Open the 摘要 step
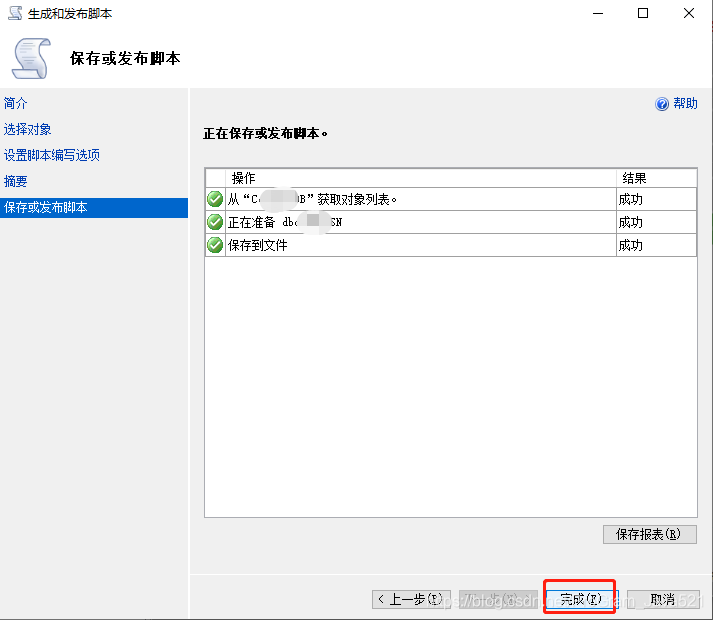The image size is (713, 620). click(x=15, y=181)
